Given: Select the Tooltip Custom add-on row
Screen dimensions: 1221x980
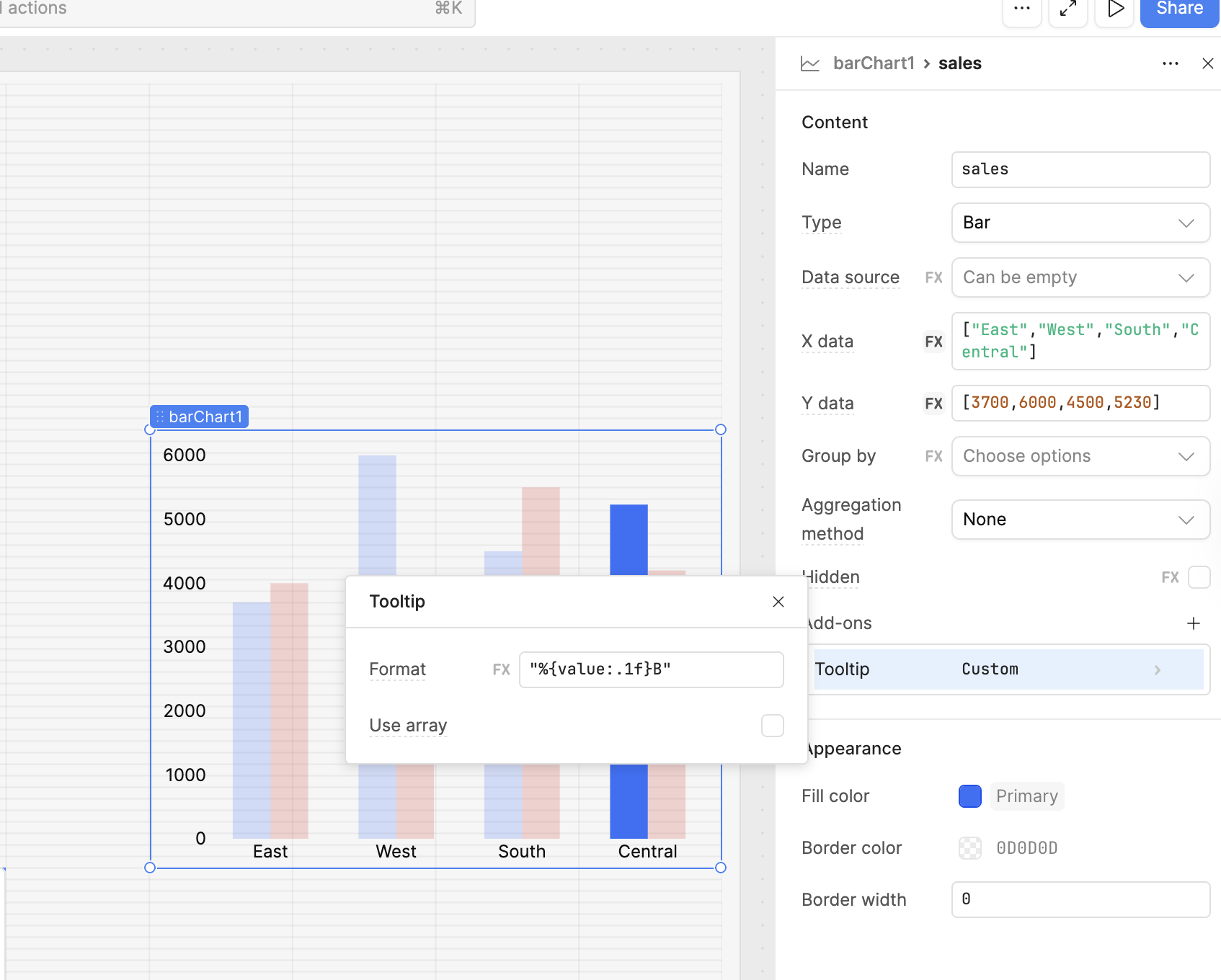Looking at the screenshot, I should click(x=1008, y=669).
